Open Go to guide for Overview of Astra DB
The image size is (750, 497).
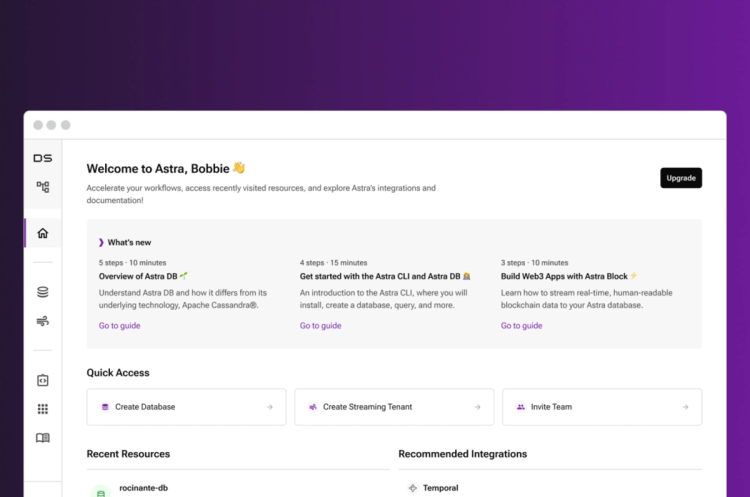tap(120, 326)
